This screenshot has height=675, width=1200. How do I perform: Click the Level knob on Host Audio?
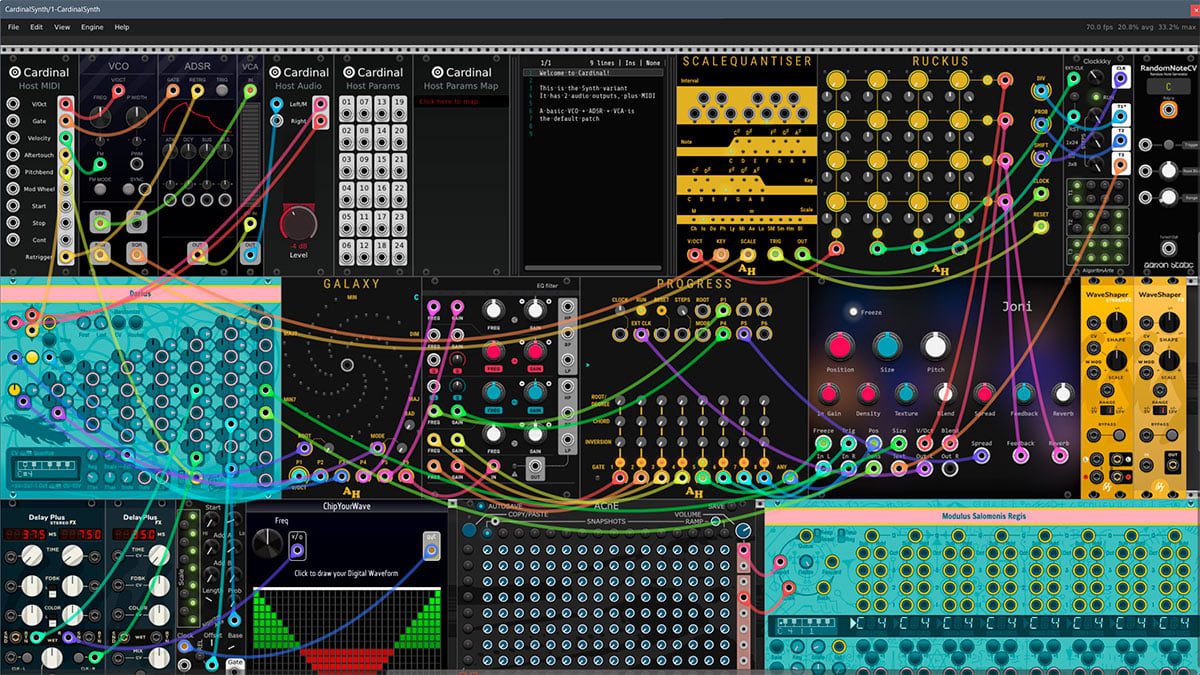pos(299,222)
